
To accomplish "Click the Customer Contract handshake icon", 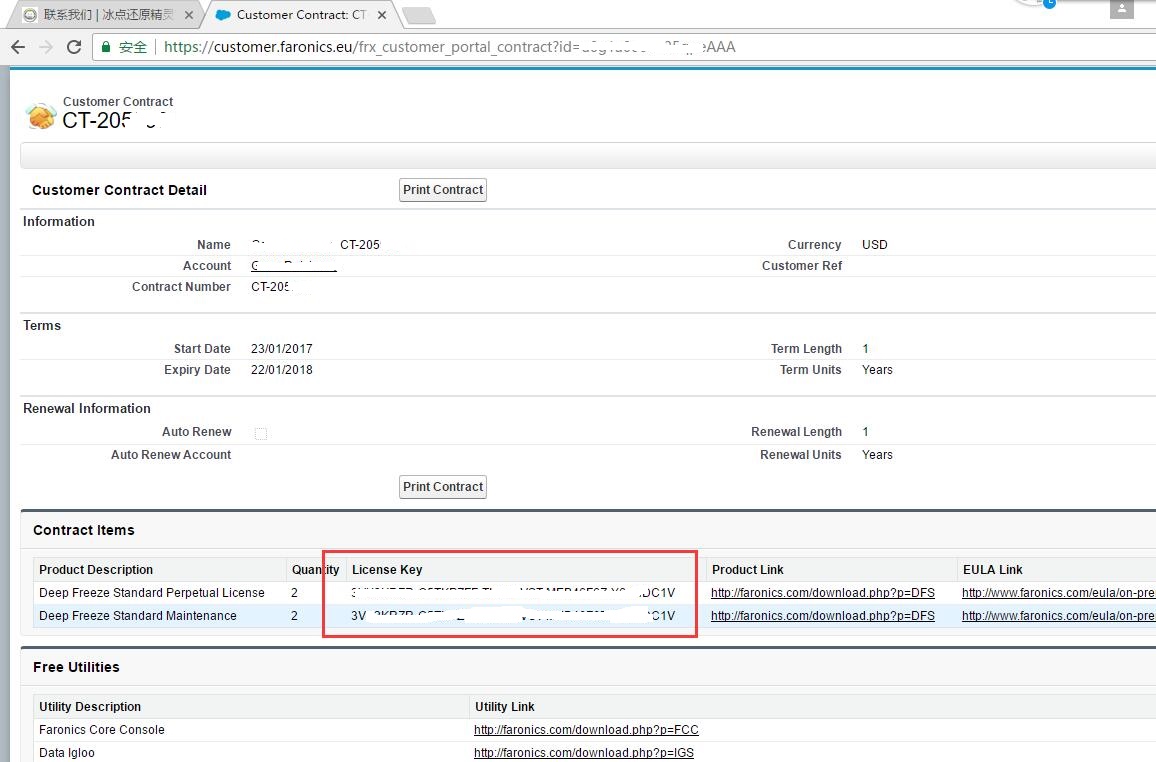I will (x=41, y=116).
